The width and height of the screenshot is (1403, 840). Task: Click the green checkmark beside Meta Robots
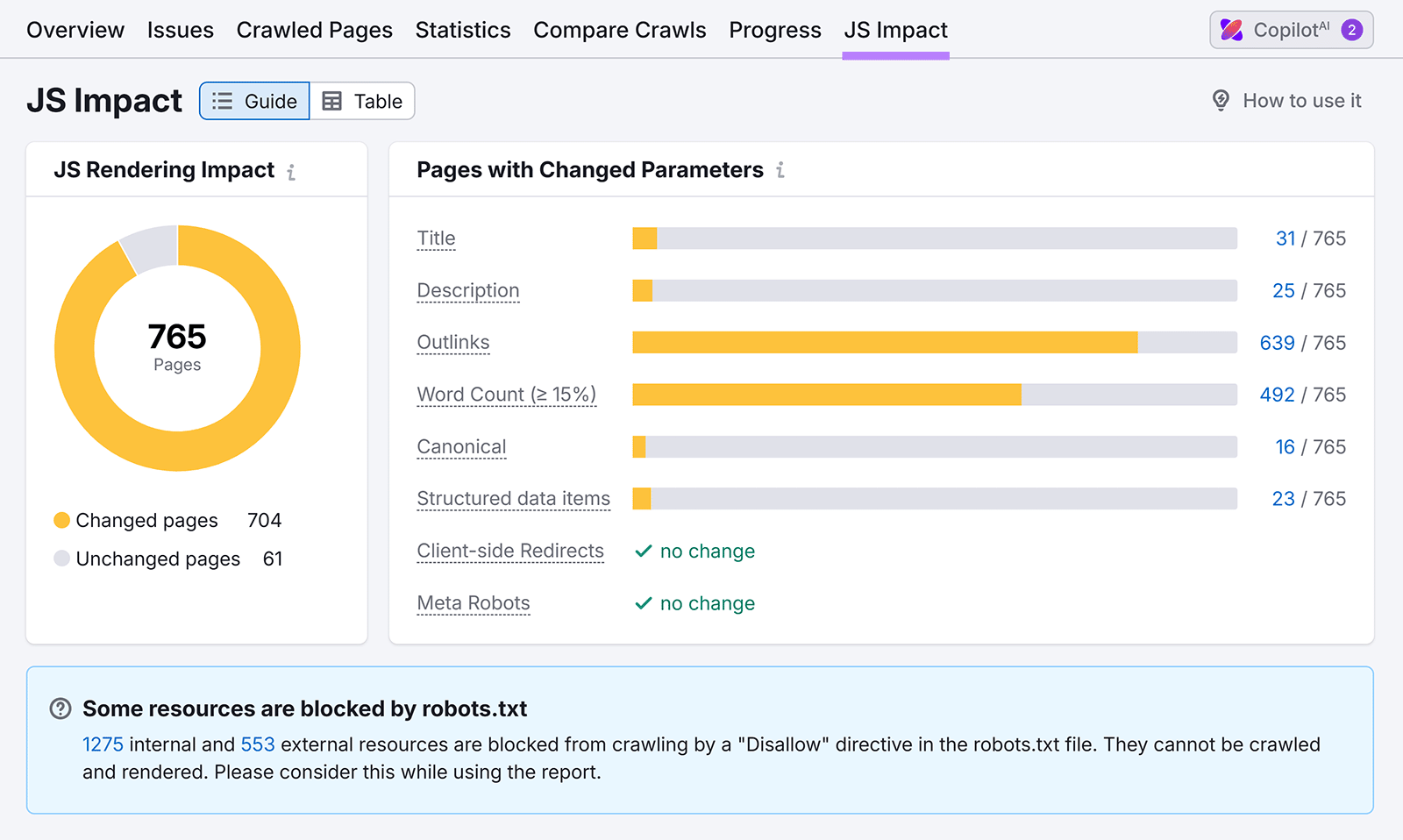tap(643, 603)
